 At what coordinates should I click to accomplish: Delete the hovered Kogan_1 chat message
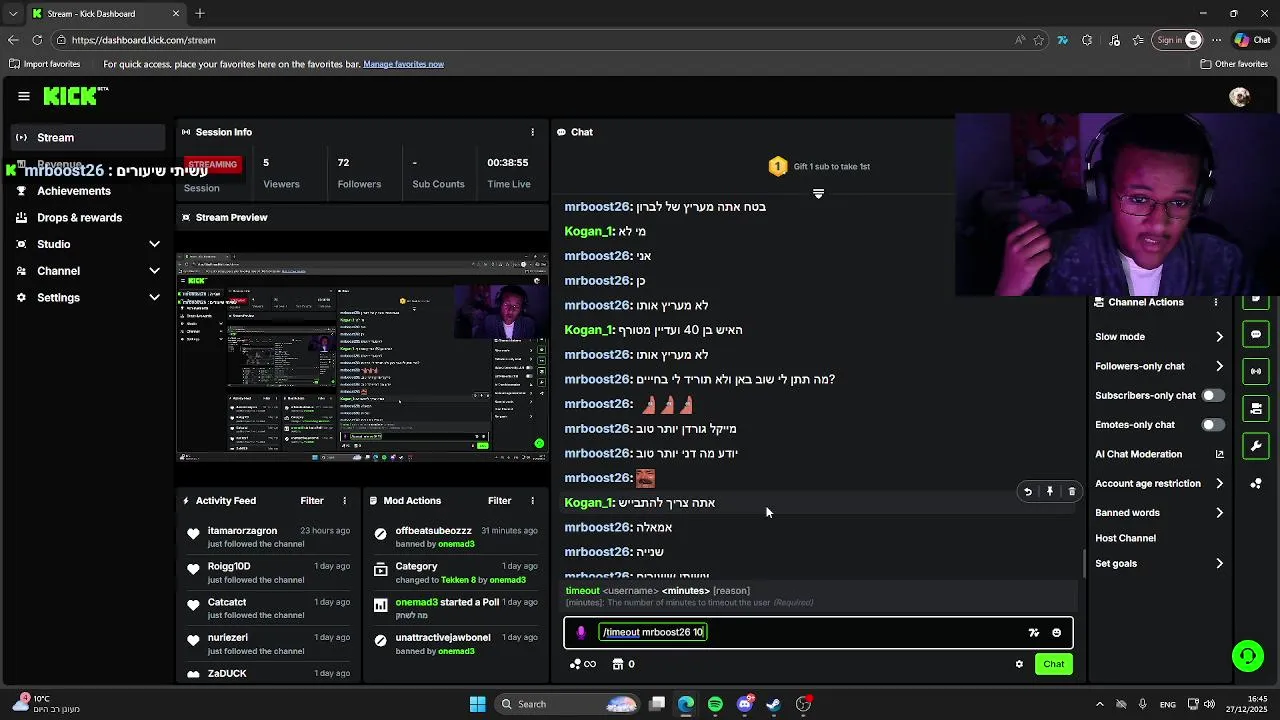pyautogui.click(x=1072, y=492)
